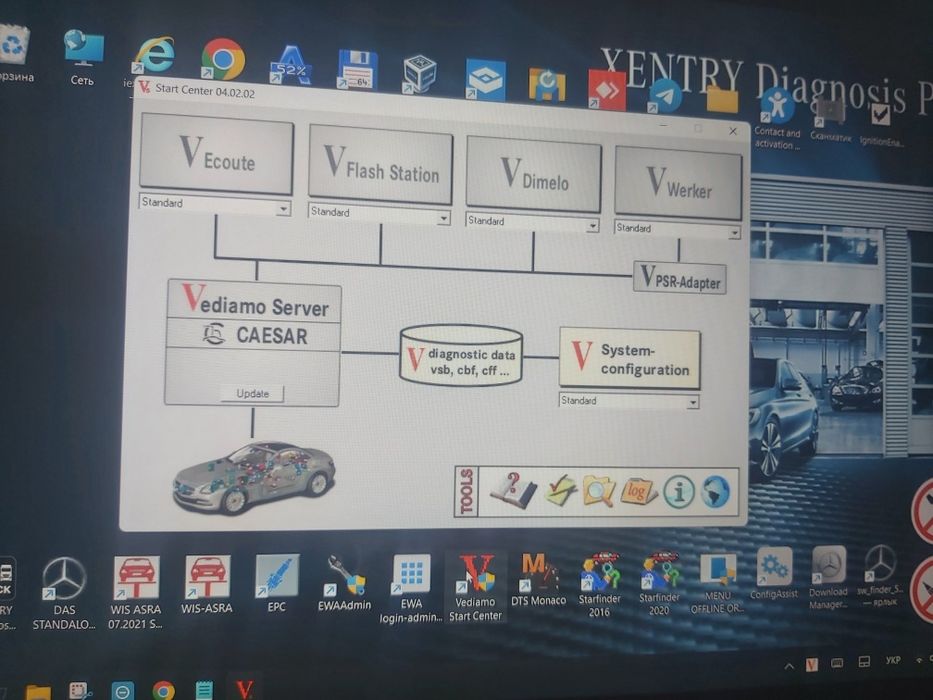Switch to Vediamo in the taskbar
The image size is (933, 700).
click(x=245, y=690)
